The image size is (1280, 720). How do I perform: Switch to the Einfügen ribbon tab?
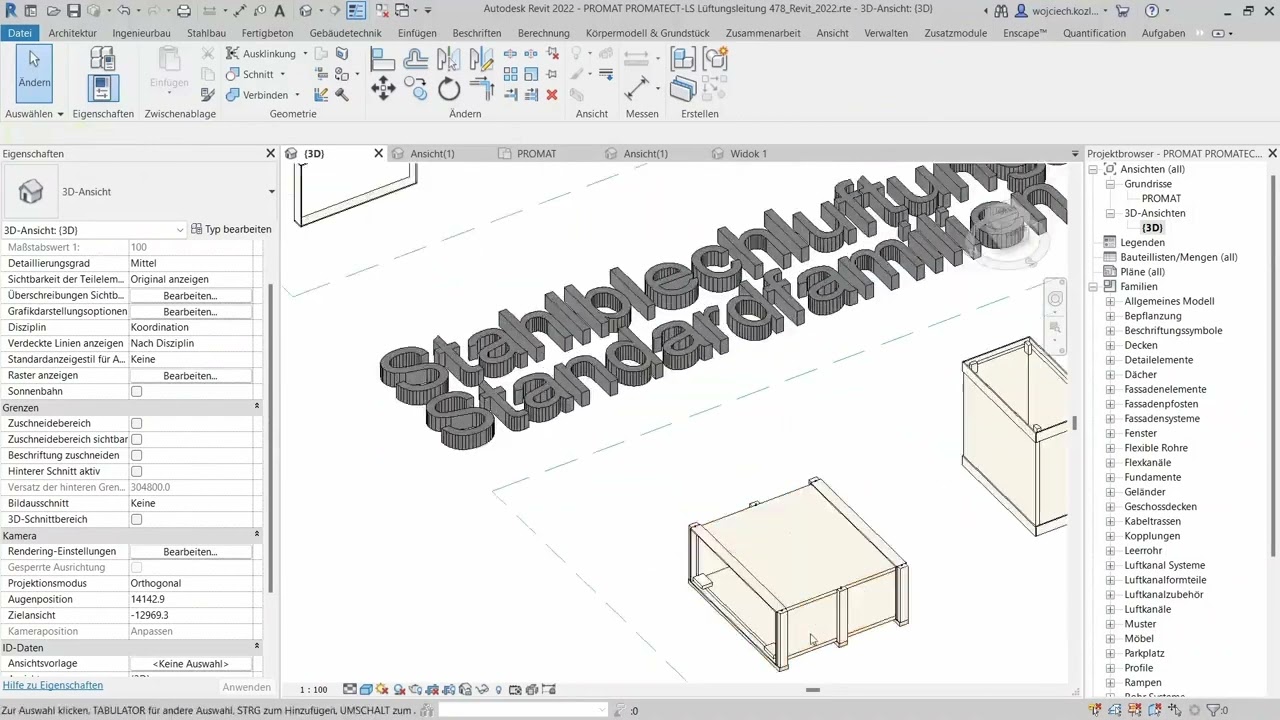(417, 33)
